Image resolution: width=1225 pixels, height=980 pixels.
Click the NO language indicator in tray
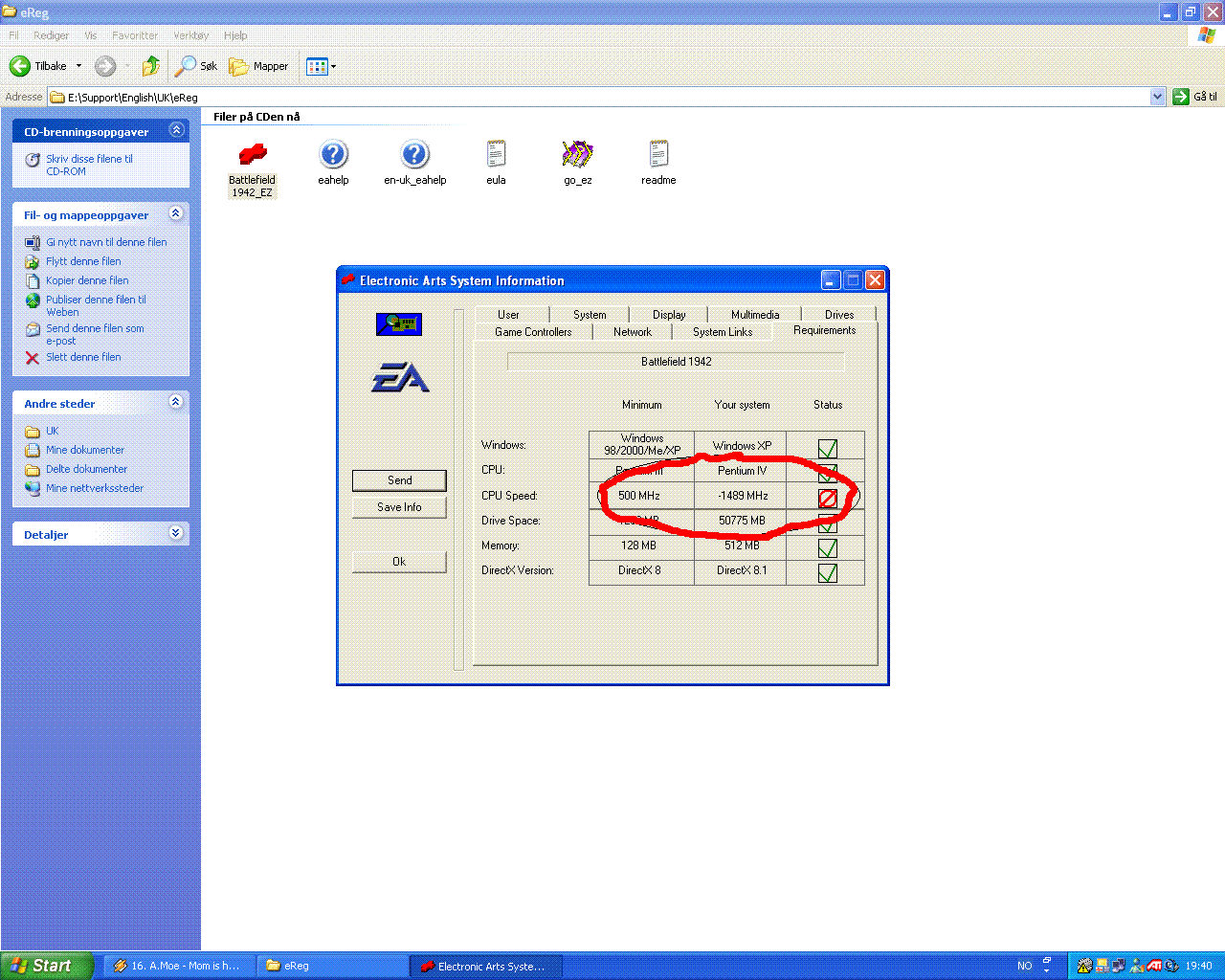coord(1025,966)
